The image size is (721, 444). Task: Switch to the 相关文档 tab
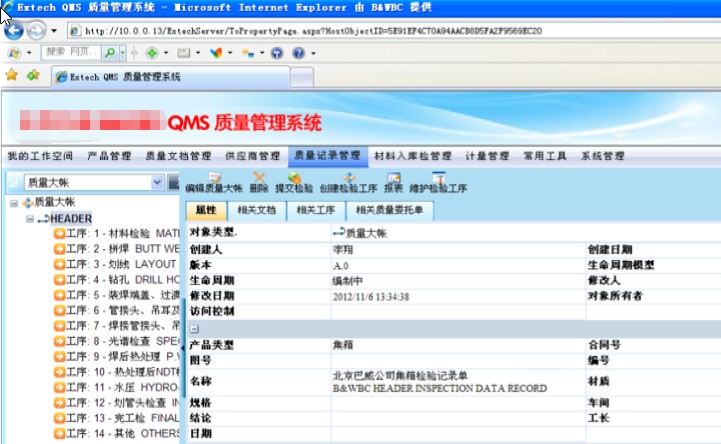[257, 211]
